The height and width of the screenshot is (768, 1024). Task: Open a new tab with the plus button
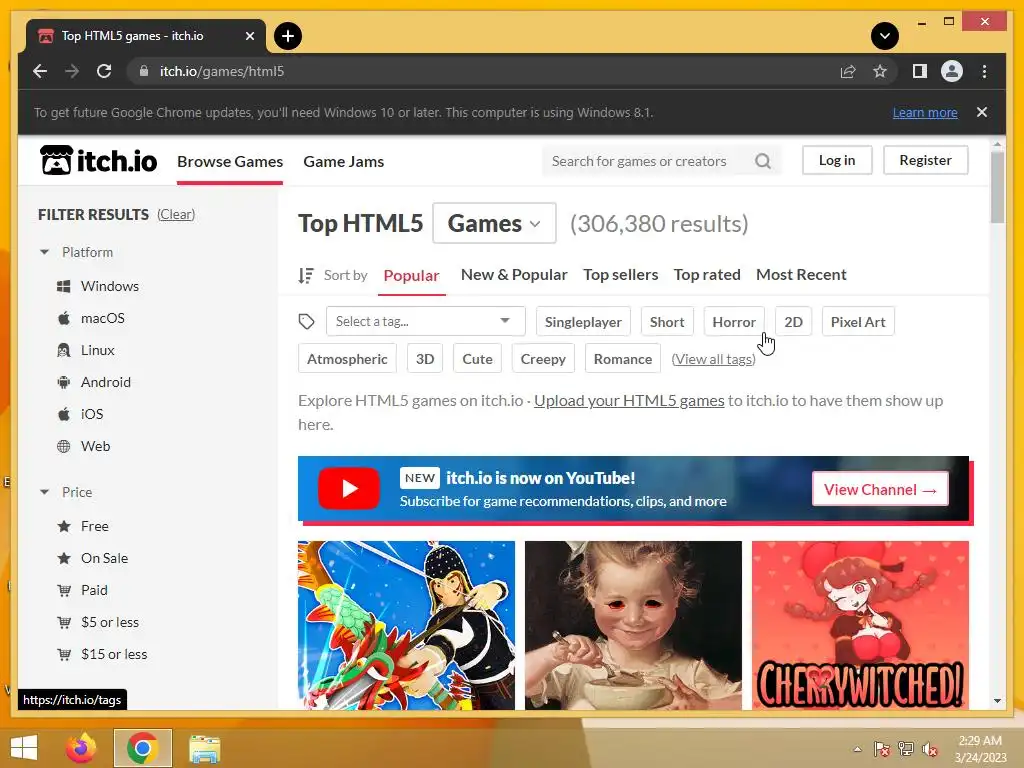pyautogui.click(x=288, y=36)
